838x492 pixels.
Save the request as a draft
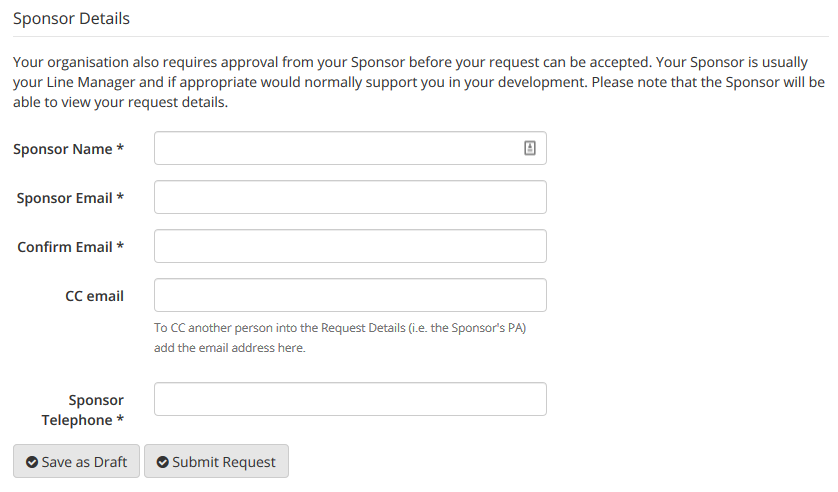76,461
